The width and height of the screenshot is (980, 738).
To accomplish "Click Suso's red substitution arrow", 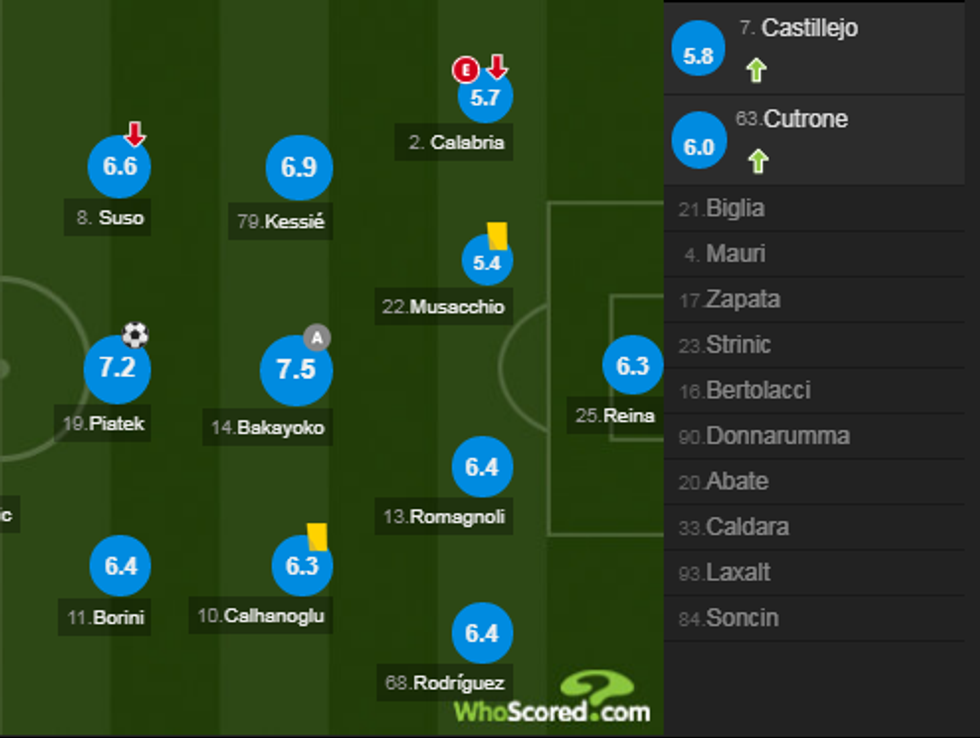I will [x=135, y=134].
